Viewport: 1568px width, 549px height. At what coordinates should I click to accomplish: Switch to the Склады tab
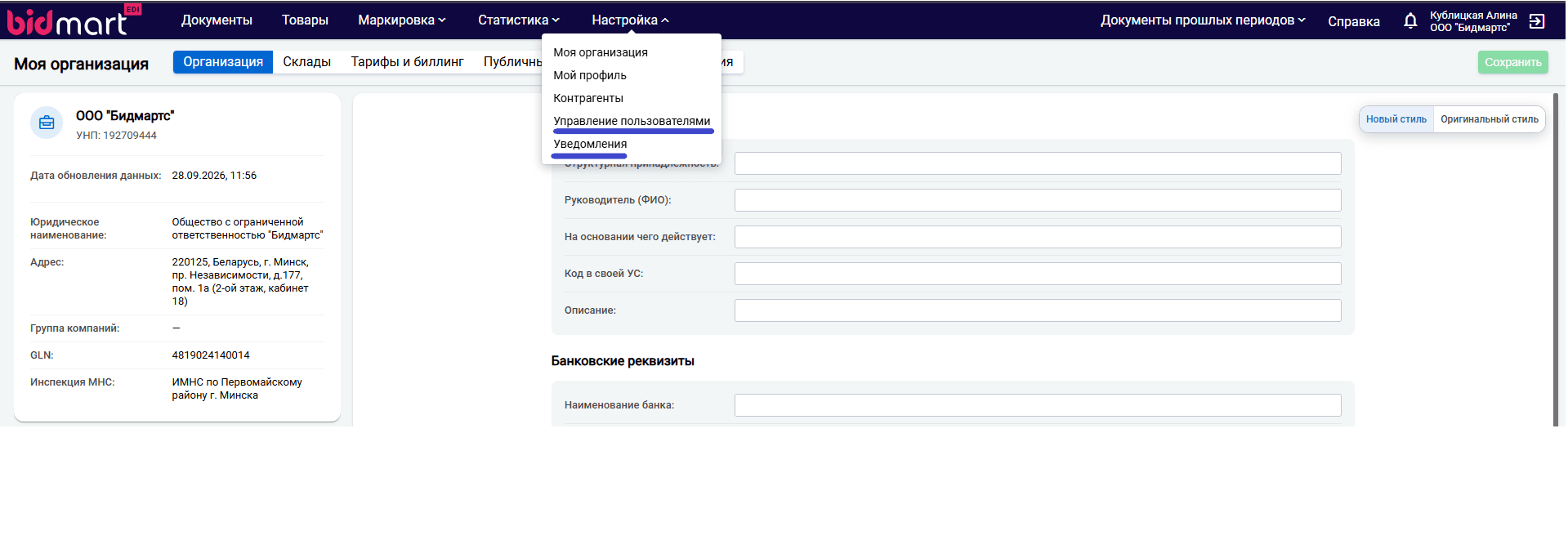(x=306, y=62)
